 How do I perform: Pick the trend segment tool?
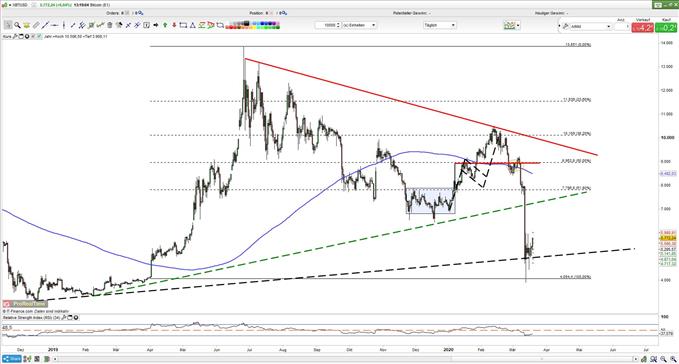(x=73, y=25)
